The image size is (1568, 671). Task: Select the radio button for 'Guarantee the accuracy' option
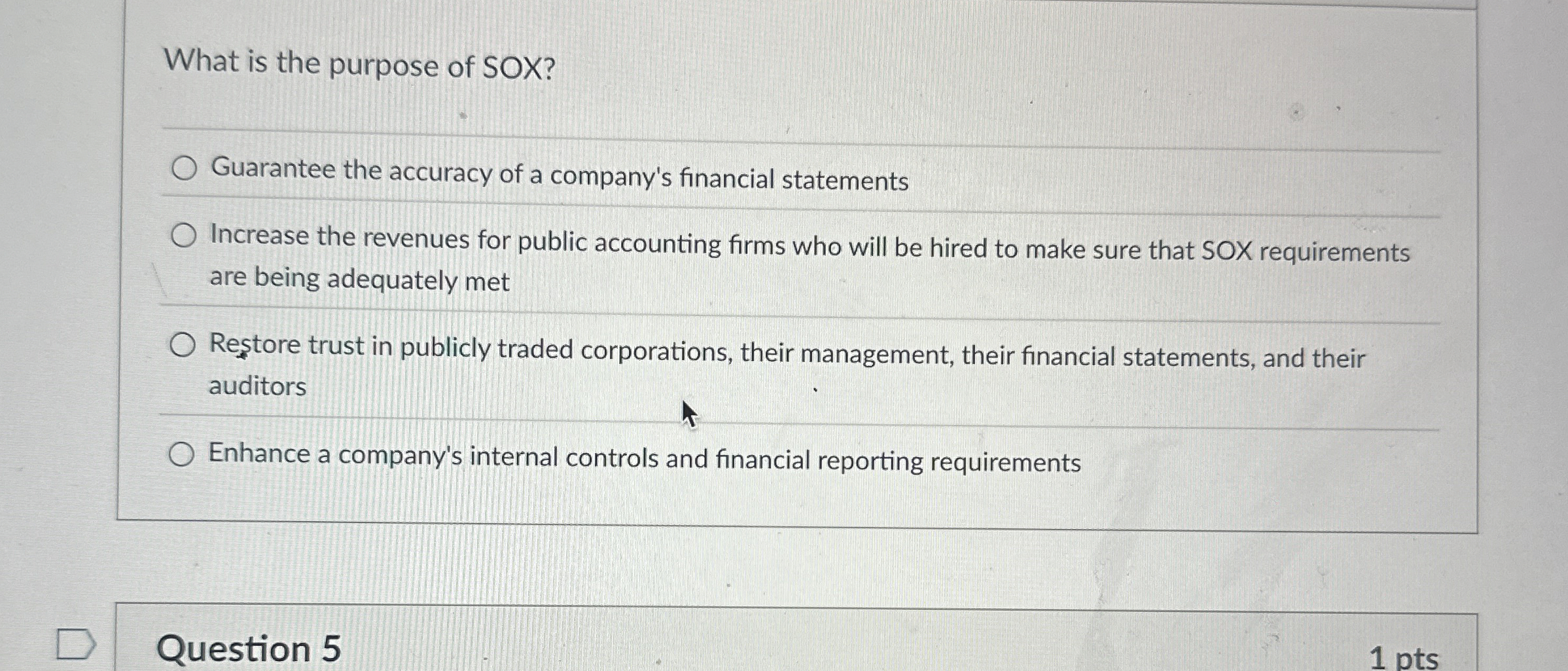tap(185, 169)
